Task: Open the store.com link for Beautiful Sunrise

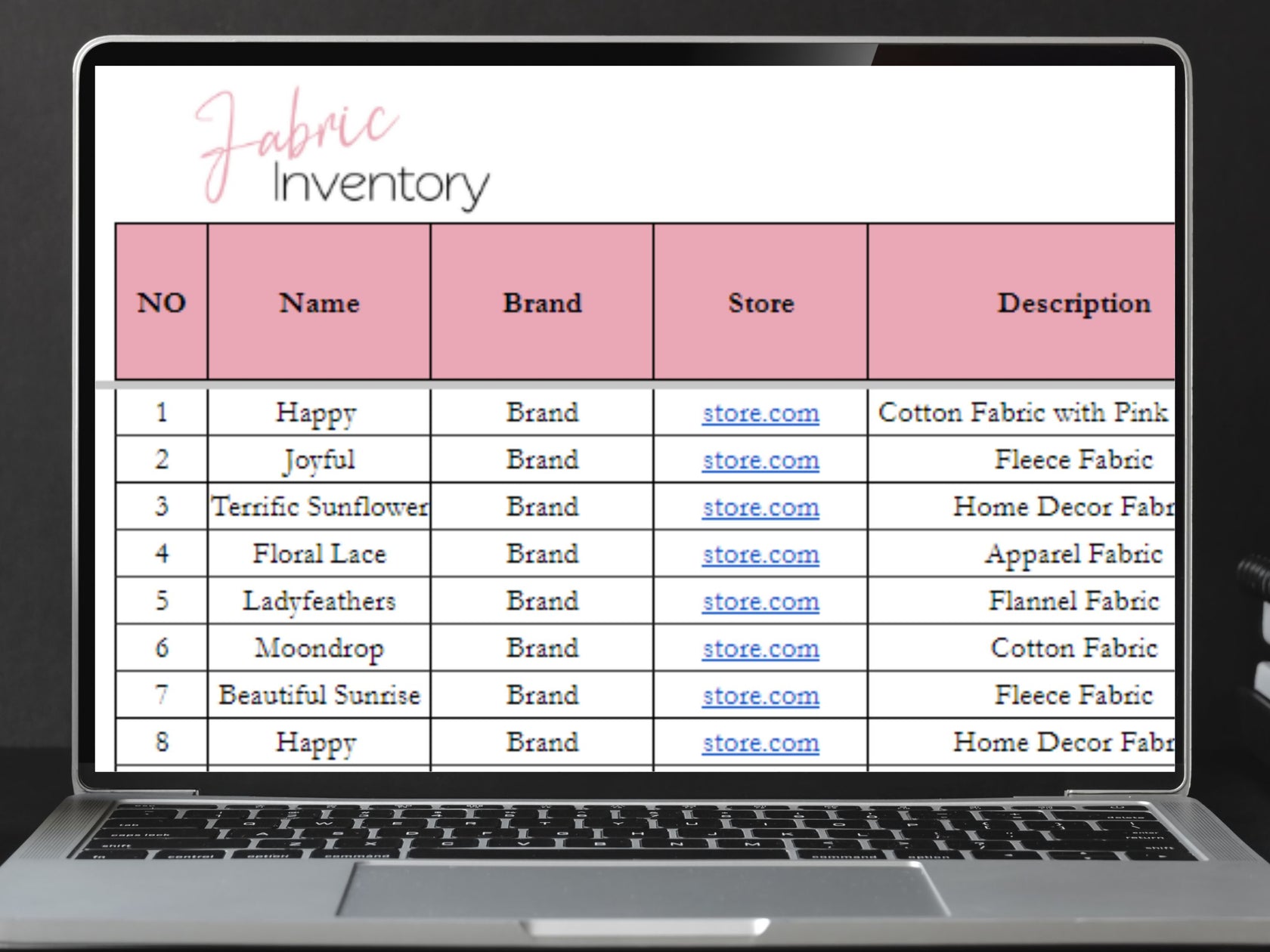Action: pyautogui.click(x=759, y=695)
